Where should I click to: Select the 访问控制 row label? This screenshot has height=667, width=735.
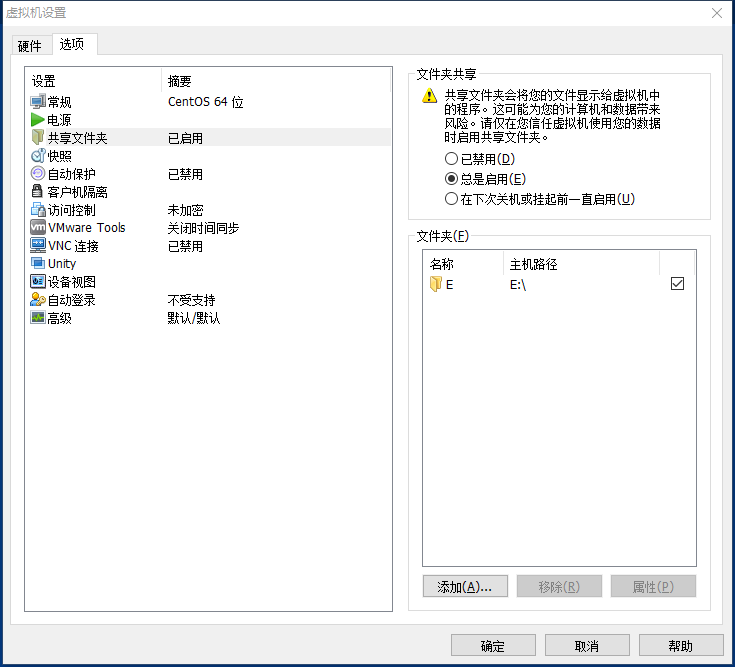click(72, 210)
